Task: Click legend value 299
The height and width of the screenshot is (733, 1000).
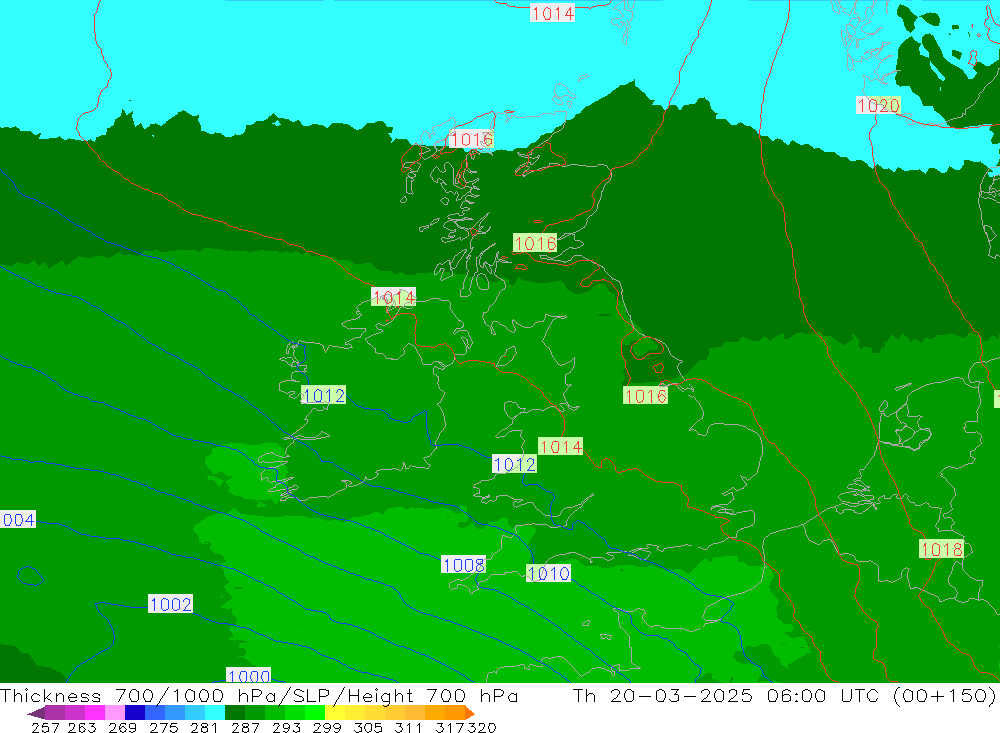Action: 327,727
